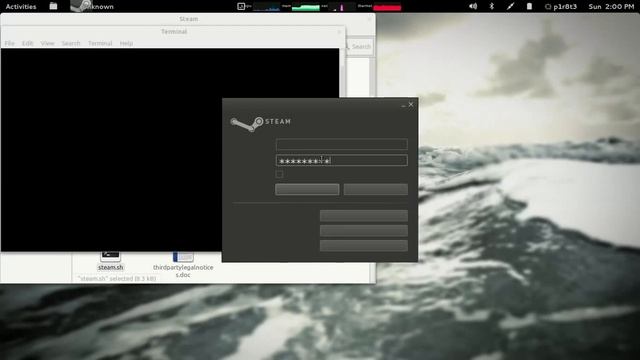The image size is (640, 360).
Task: Select the steam.sh file icon
Action: 110,257
